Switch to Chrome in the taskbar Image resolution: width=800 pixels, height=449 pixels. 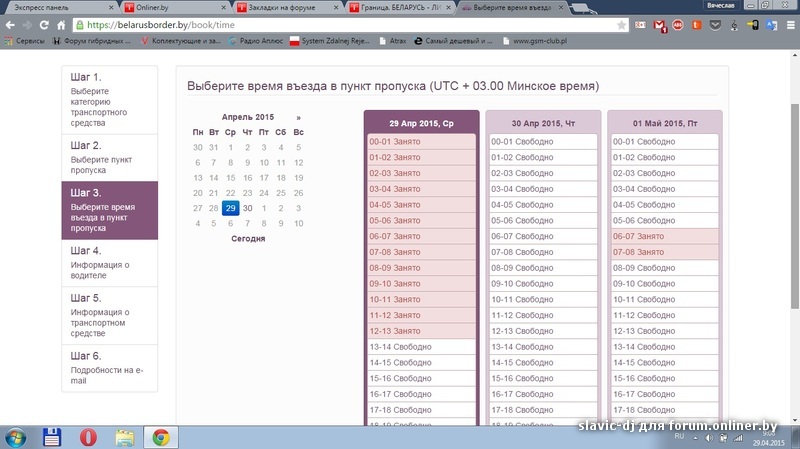click(161, 437)
